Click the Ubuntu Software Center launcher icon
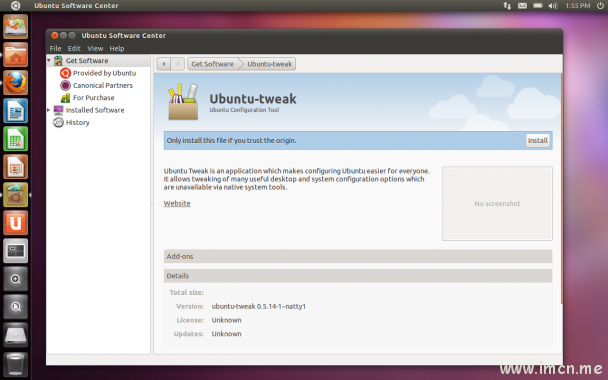The height and width of the screenshot is (380, 608). (x=16, y=195)
